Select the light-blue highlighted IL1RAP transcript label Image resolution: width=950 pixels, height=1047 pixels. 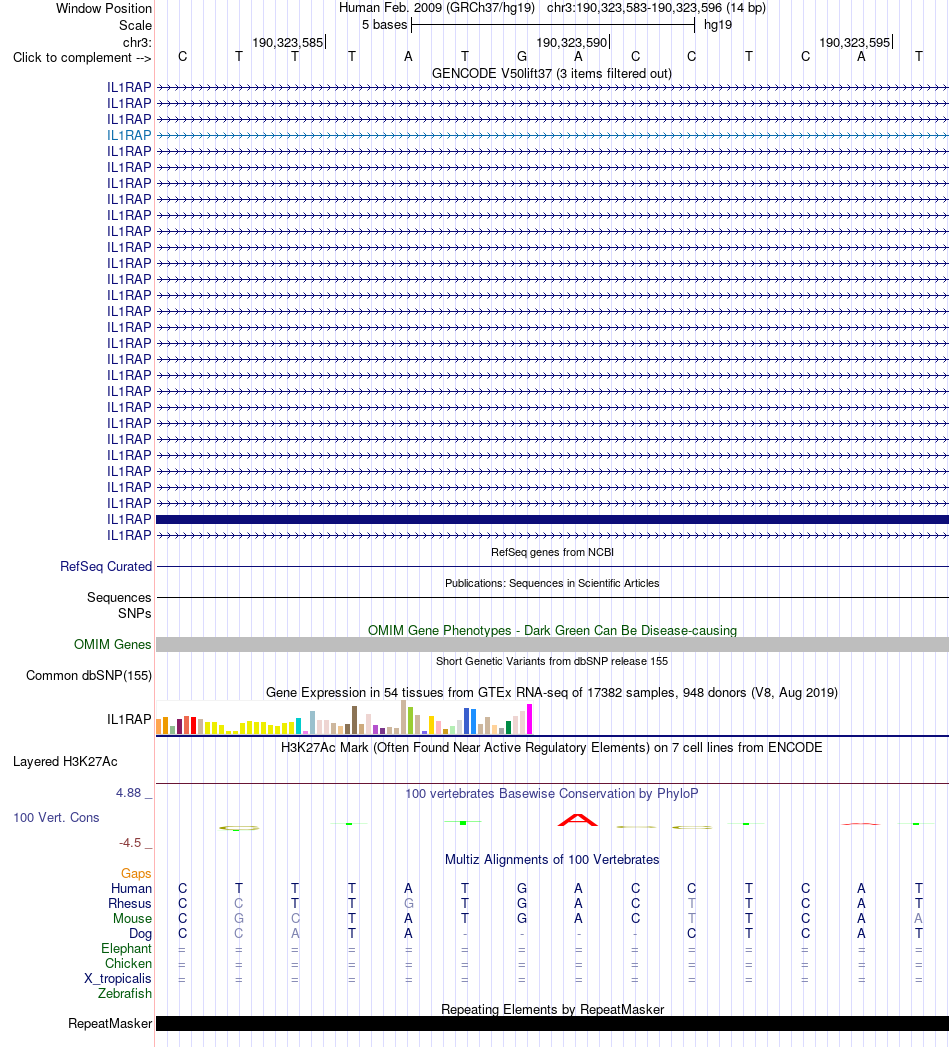coord(129,136)
